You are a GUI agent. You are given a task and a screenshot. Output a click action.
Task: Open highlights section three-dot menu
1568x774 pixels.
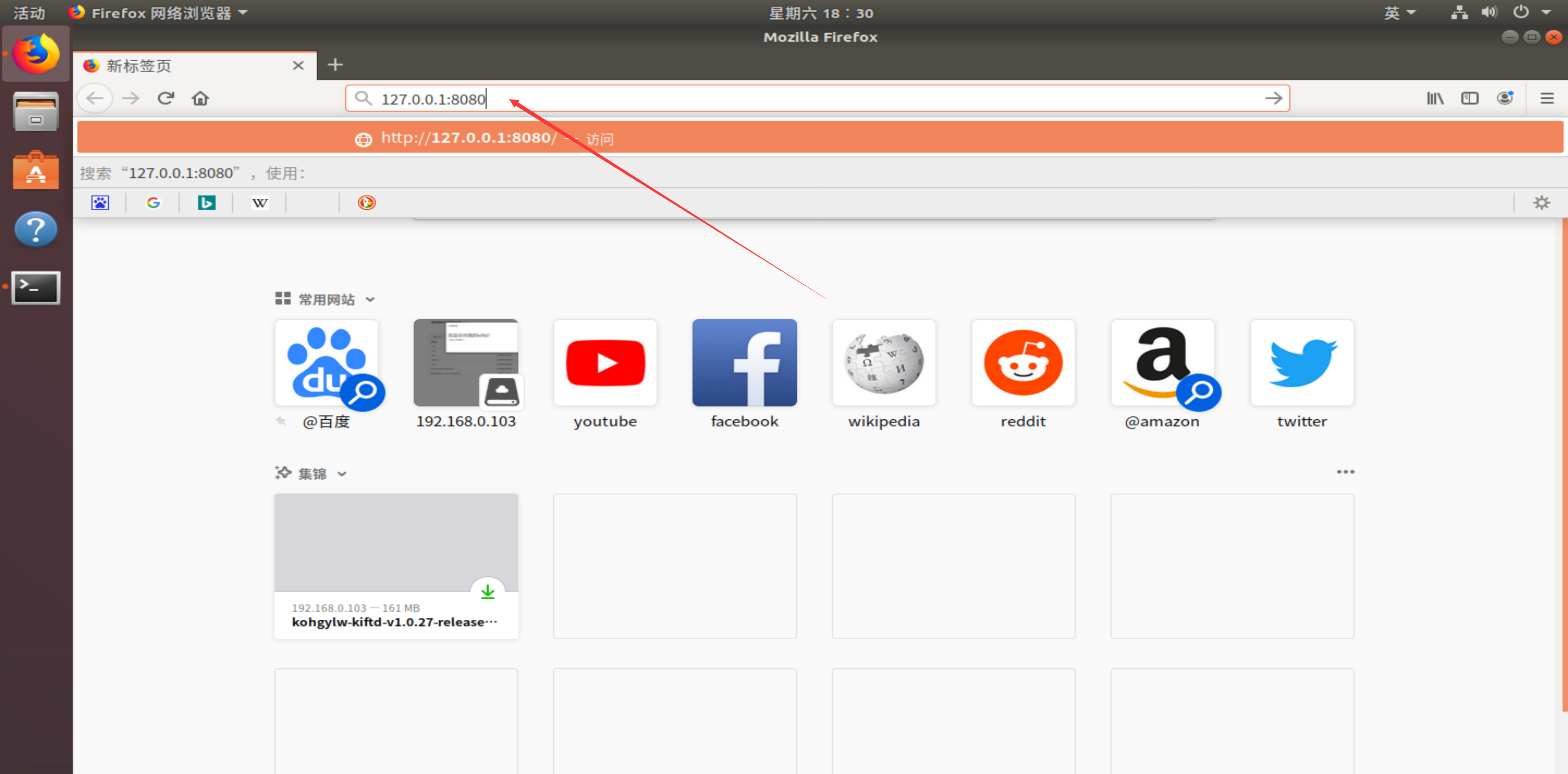tap(1345, 472)
